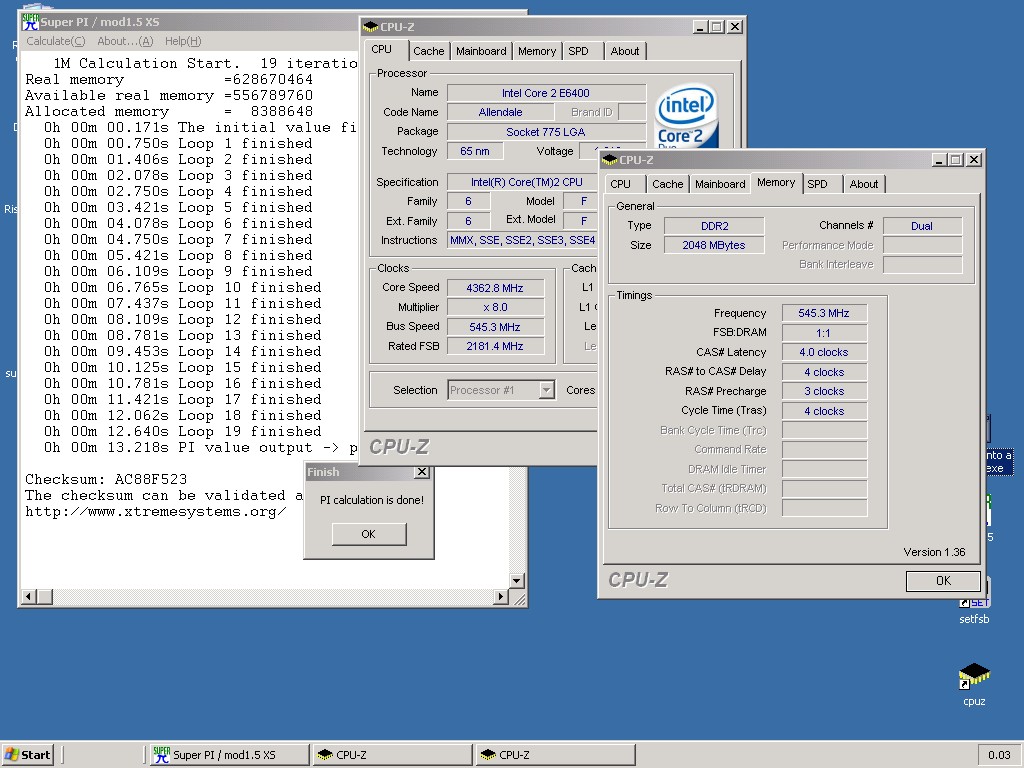Viewport: 1024px width, 768px height.
Task: Click the http://www.xtremesystems.org/ text line
Action: coord(155,511)
